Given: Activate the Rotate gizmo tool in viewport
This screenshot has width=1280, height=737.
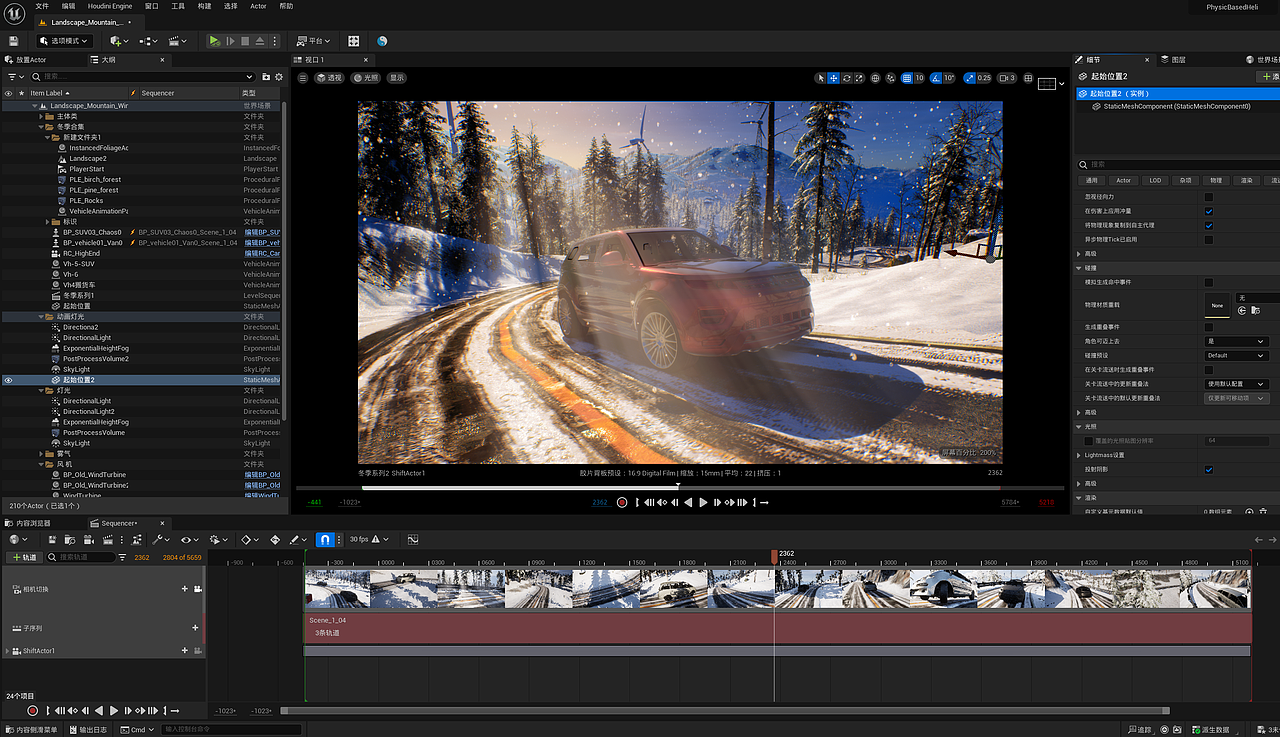Looking at the screenshot, I should pos(847,78).
